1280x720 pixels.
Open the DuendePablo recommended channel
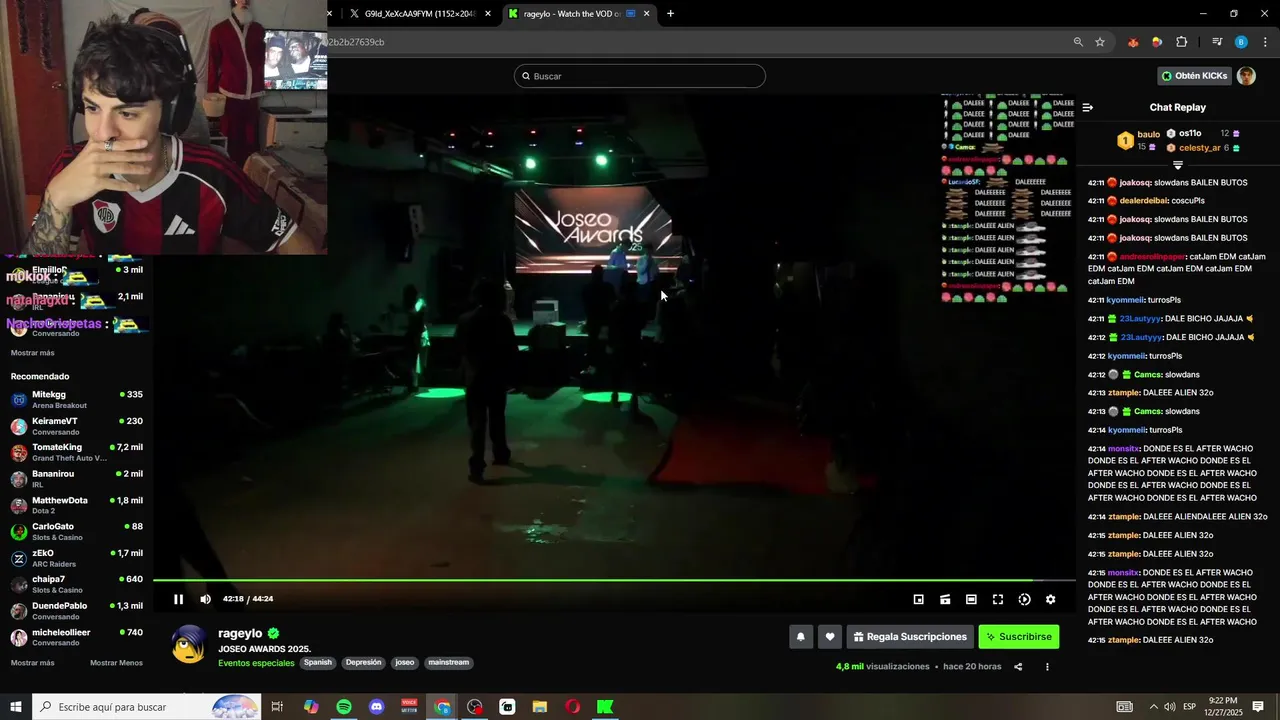[76, 611]
